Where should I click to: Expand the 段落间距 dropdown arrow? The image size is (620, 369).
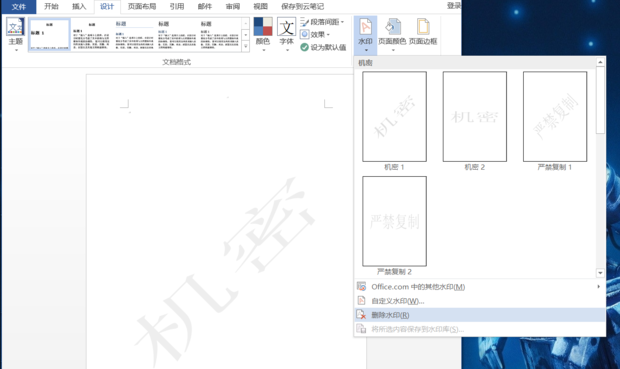pyautogui.click(x=342, y=22)
